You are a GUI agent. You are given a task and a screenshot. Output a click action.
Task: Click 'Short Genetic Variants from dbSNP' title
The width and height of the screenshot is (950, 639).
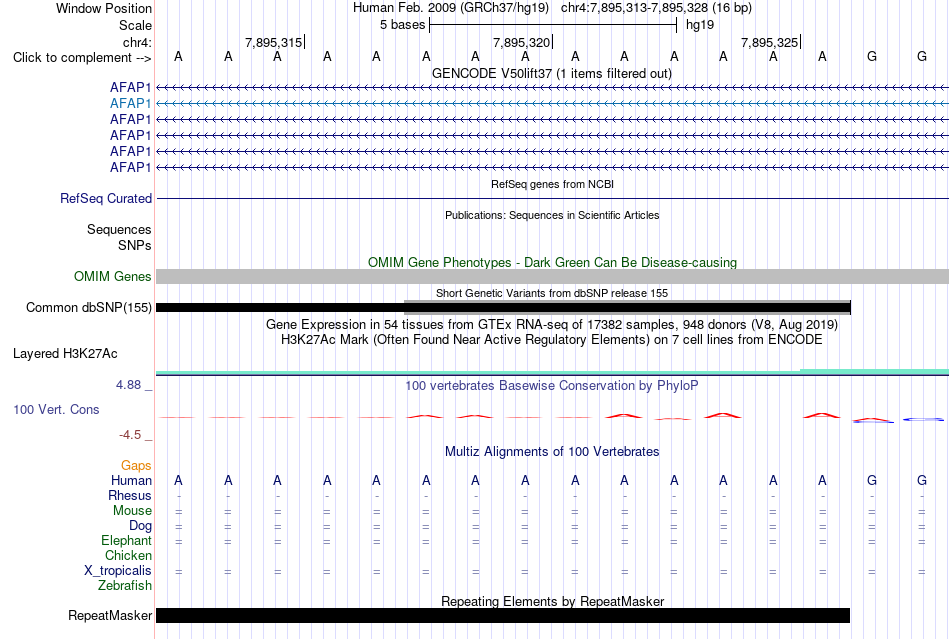[551, 293]
